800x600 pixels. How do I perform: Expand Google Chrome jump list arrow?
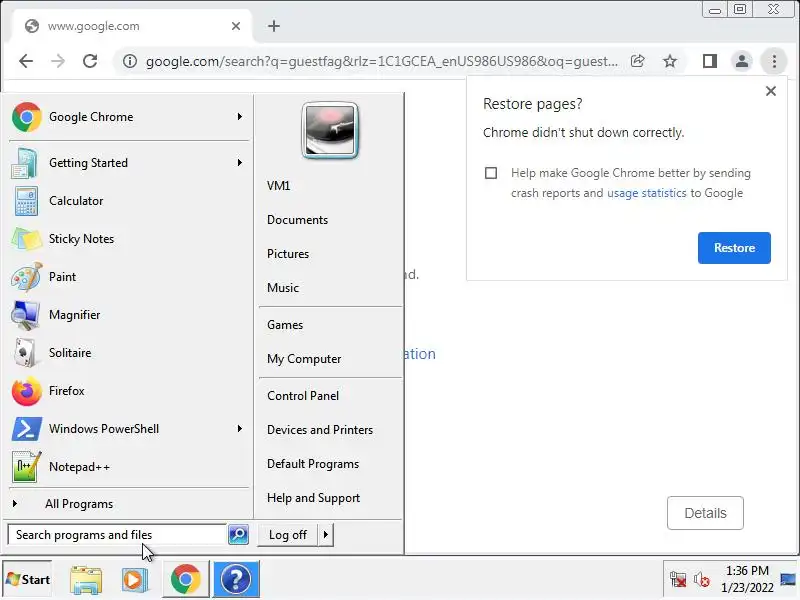coord(239,117)
